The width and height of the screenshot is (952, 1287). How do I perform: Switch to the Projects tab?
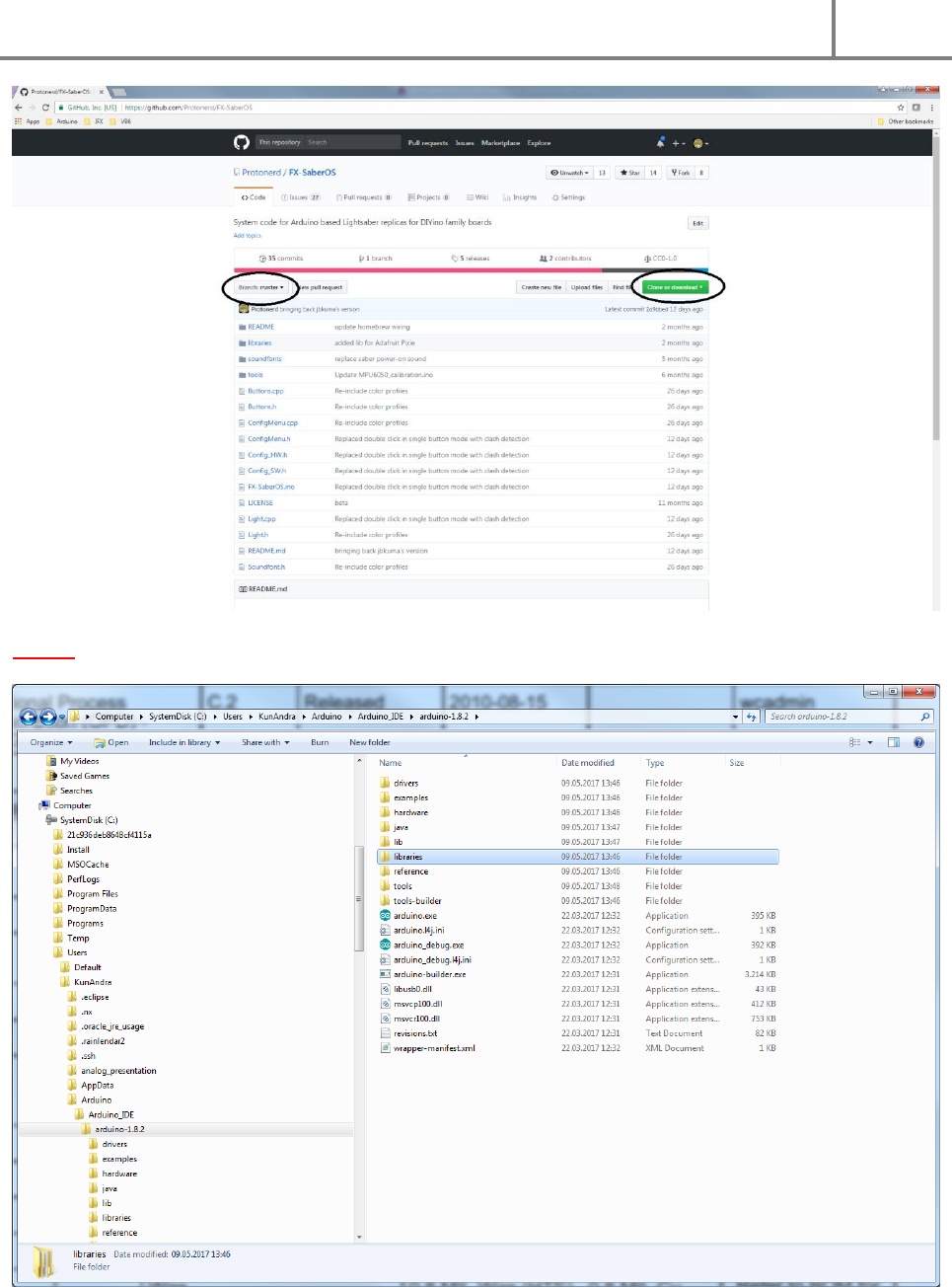429,197
